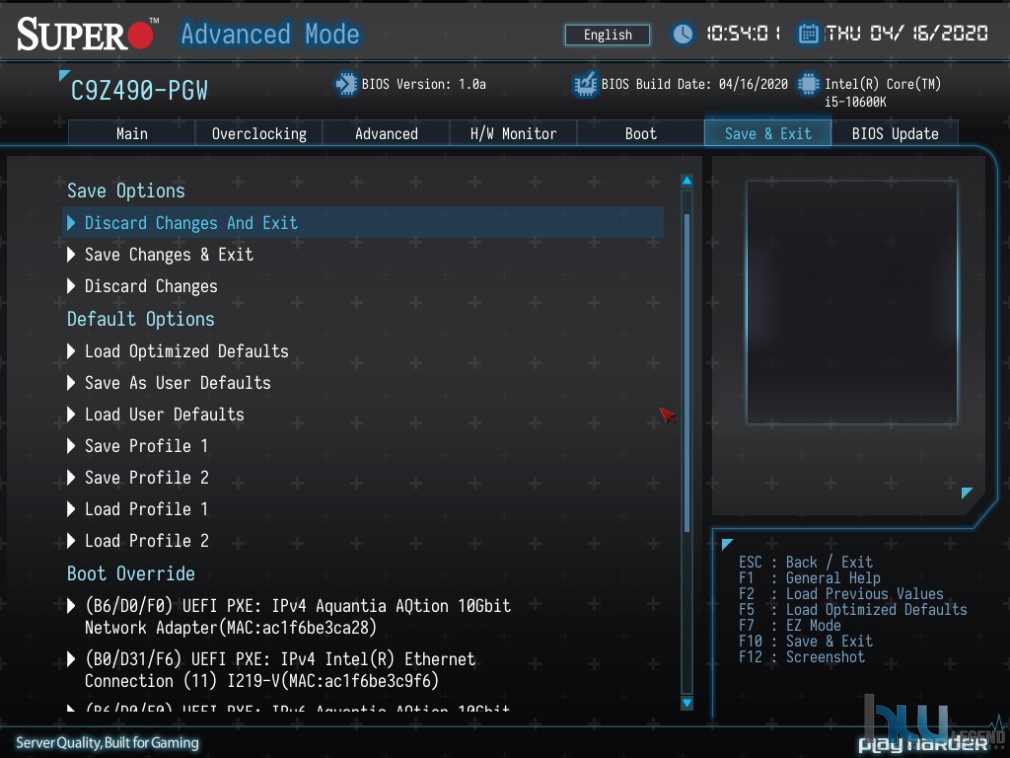1010x758 pixels.
Task: Click arrow beside Load User Defaults
Action: (71, 414)
